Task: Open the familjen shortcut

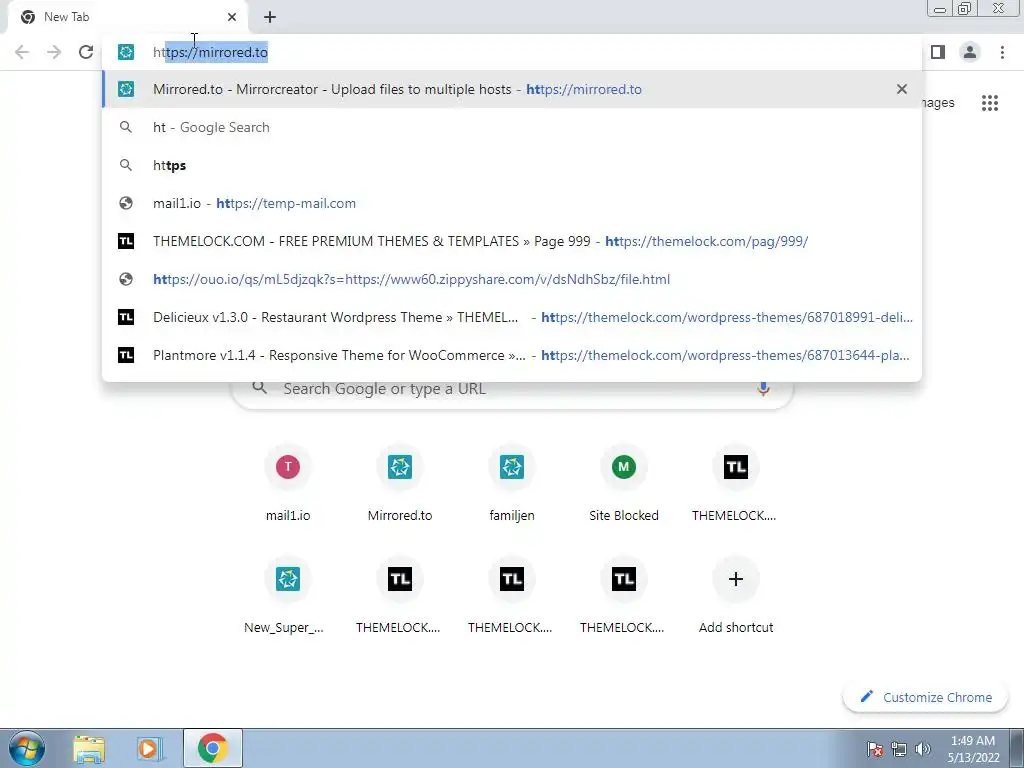Action: [x=512, y=485]
